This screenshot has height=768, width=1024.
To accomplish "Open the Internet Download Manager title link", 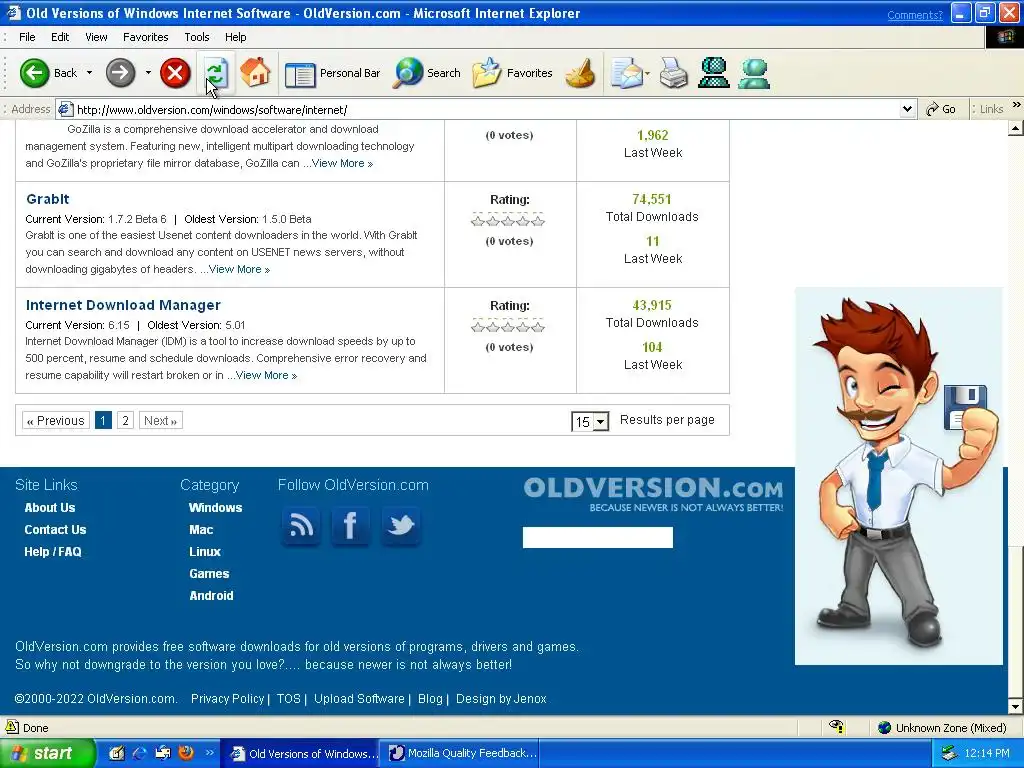I will pos(123,305).
